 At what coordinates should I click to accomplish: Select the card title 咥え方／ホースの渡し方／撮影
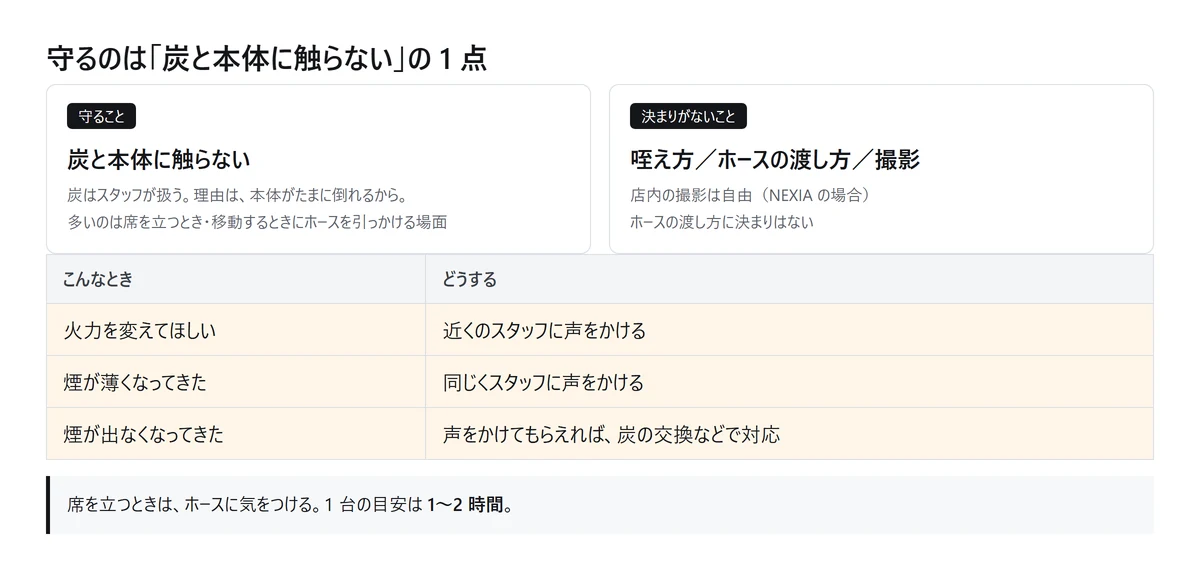point(775,159)
